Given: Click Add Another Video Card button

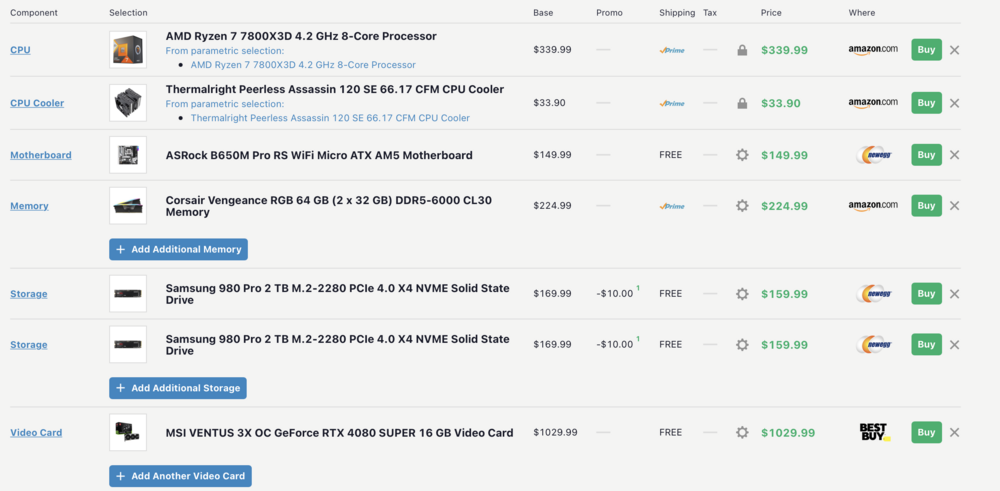Looking at the screenshot, I should (x=180, y=476).
